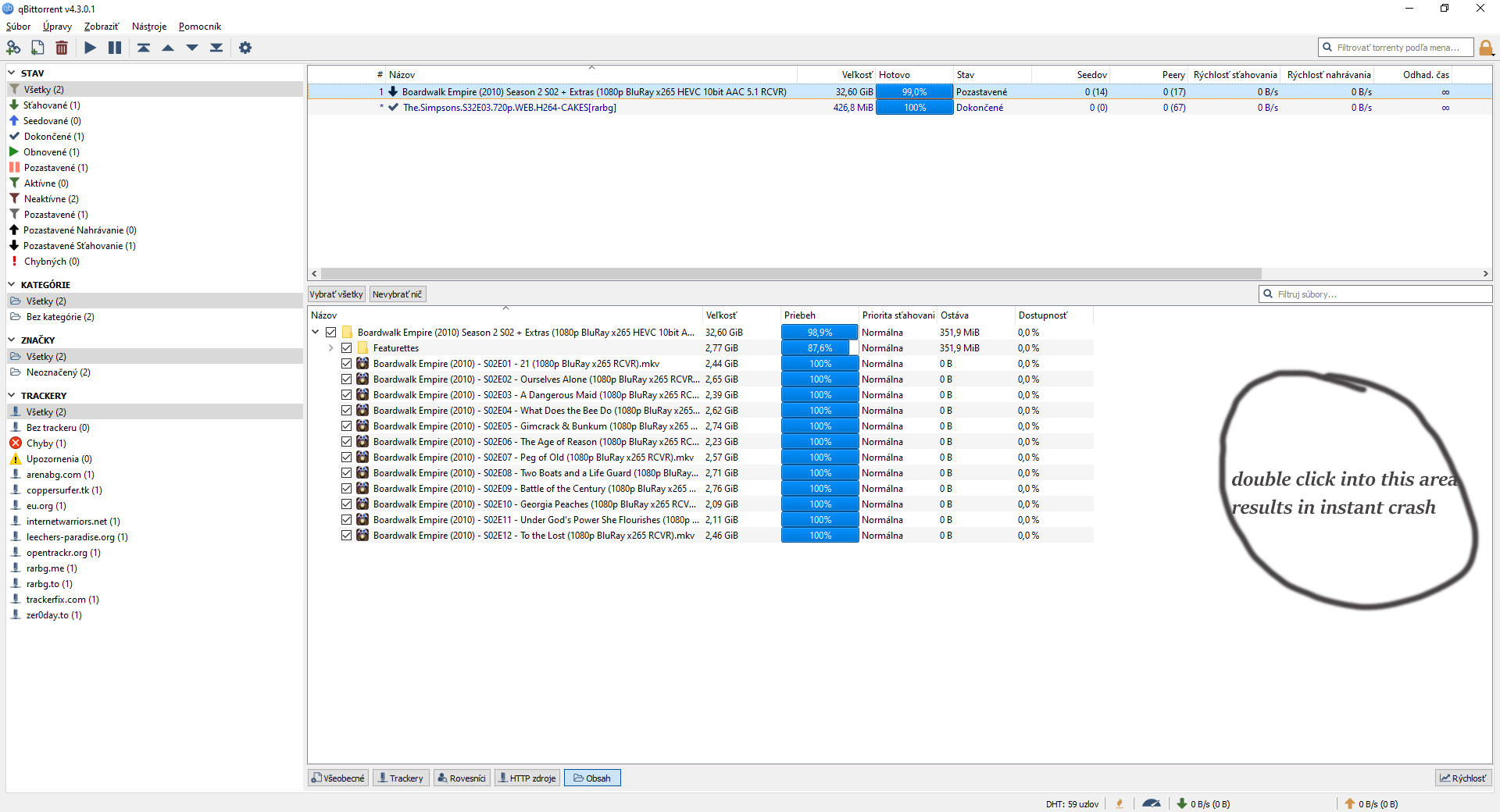Uncheck the S02E01 - 21 file

[x=347, y=364]
